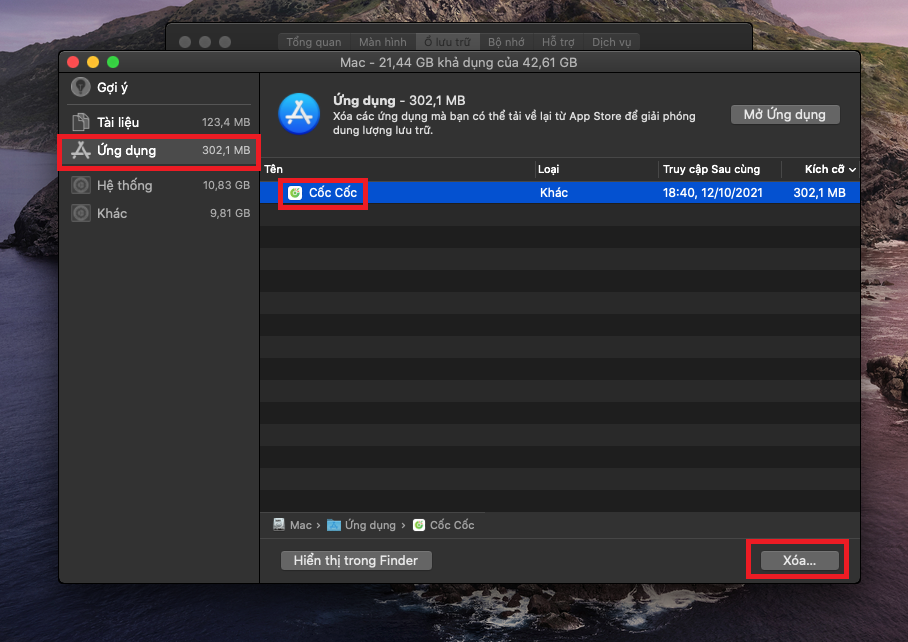
Task: Click the Mac disk icon in path bar
Action: point(279,525)
